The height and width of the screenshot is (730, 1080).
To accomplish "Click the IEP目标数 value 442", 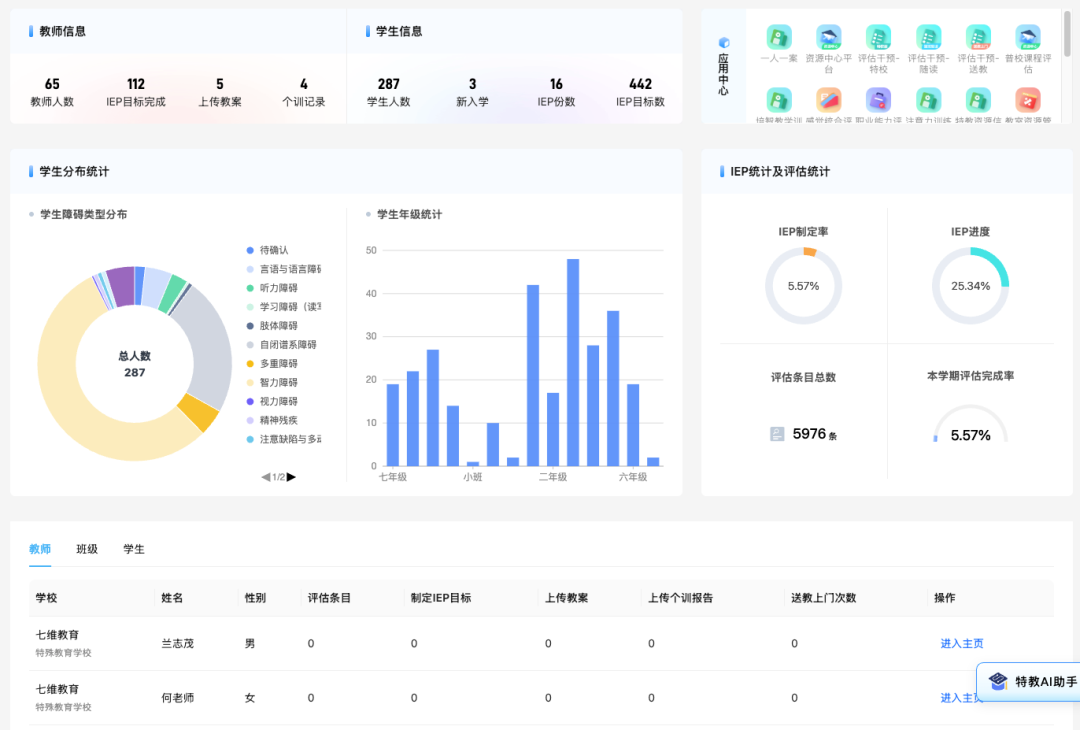I will tap(641, 84).
